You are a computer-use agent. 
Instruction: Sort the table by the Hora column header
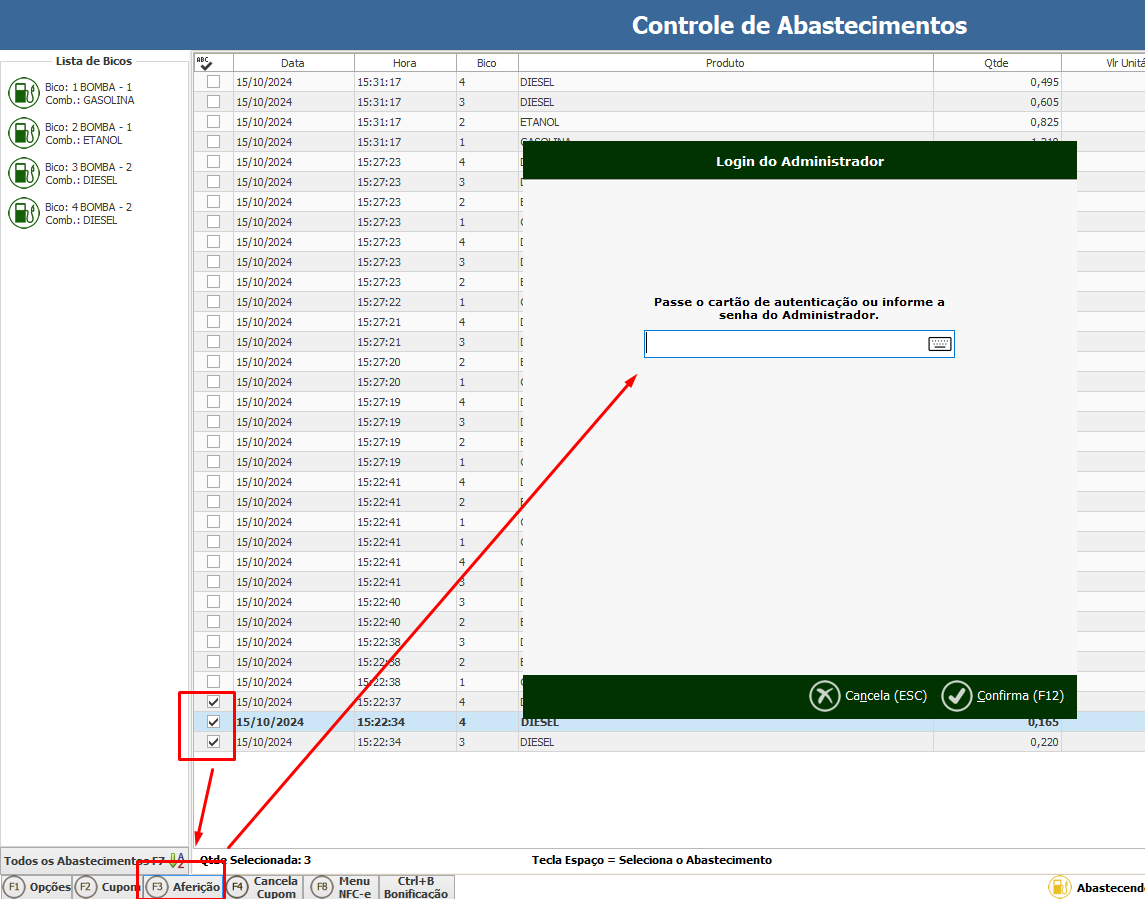tap(405, 63)
